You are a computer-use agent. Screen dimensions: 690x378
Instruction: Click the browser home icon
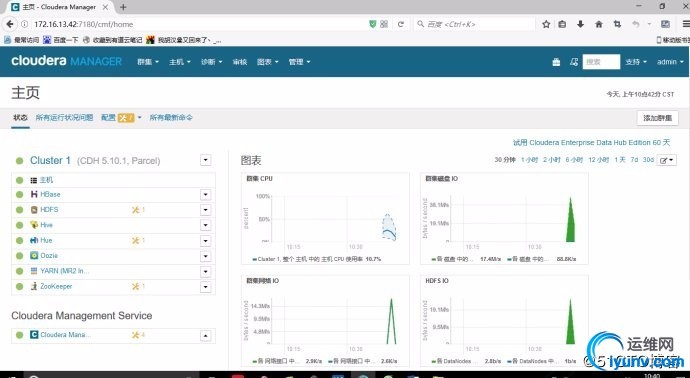pyautogui.click(x=599, y=24)
